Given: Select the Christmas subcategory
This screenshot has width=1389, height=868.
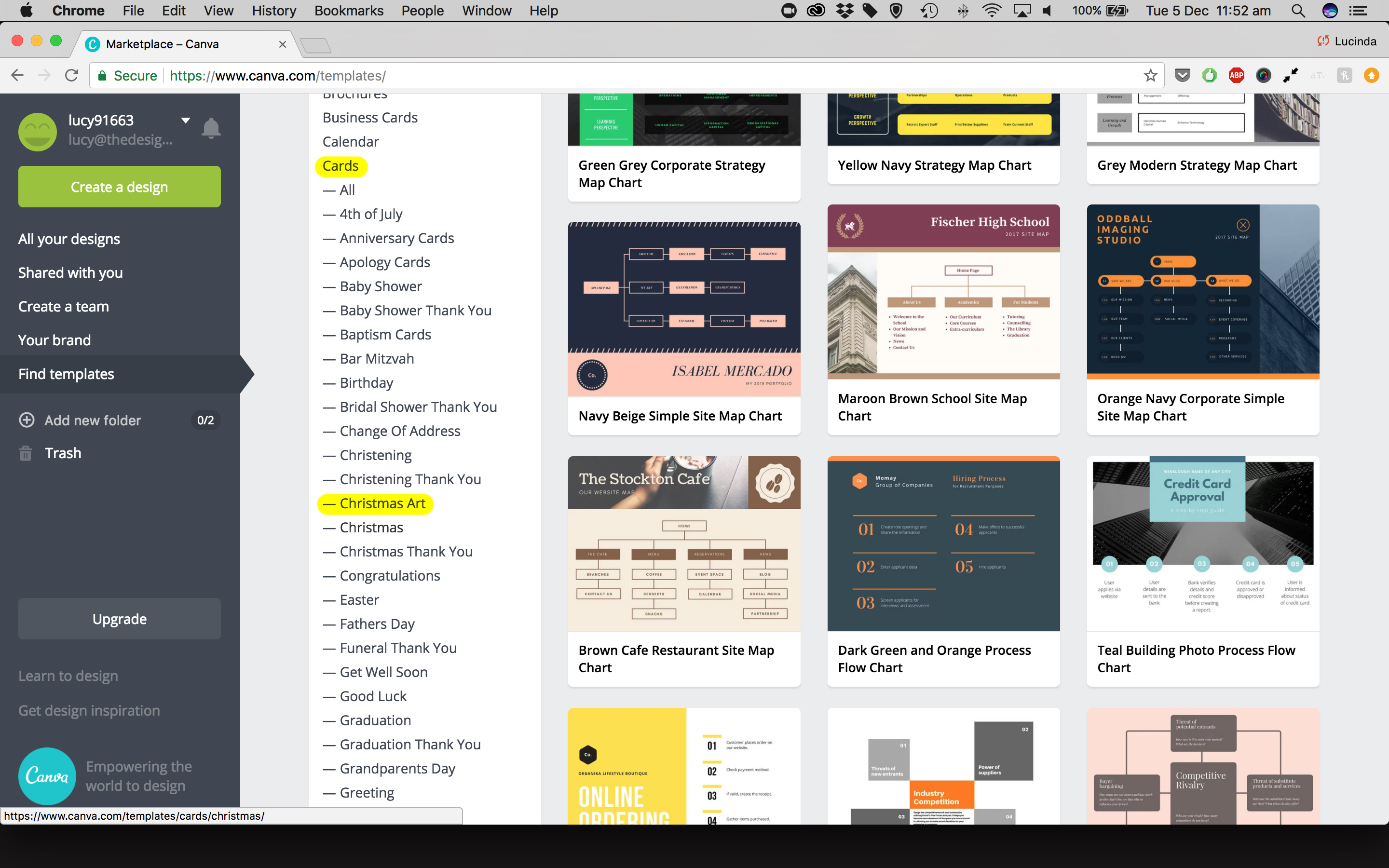Looking at the screenshot, I should (x=363, y=528).
